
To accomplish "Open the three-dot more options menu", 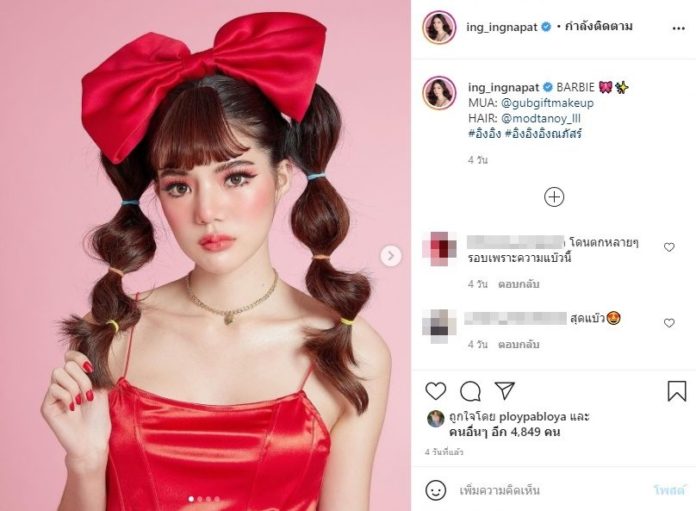I will pos(678,28).
